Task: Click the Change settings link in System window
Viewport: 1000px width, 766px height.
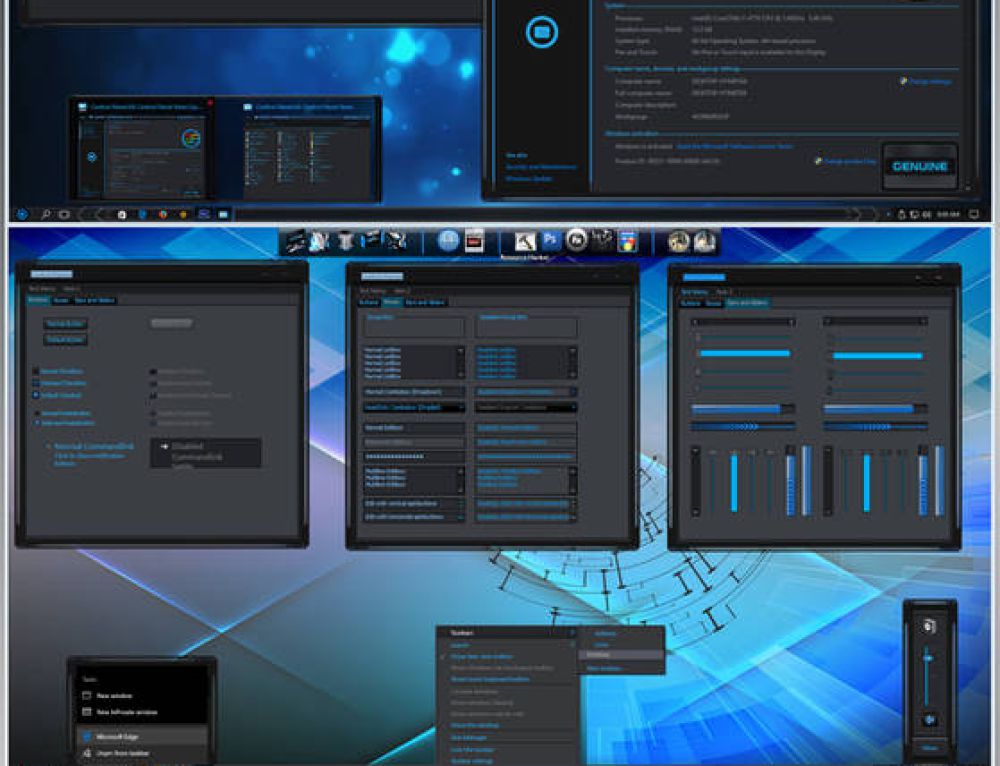Action: tap(926, 81)
